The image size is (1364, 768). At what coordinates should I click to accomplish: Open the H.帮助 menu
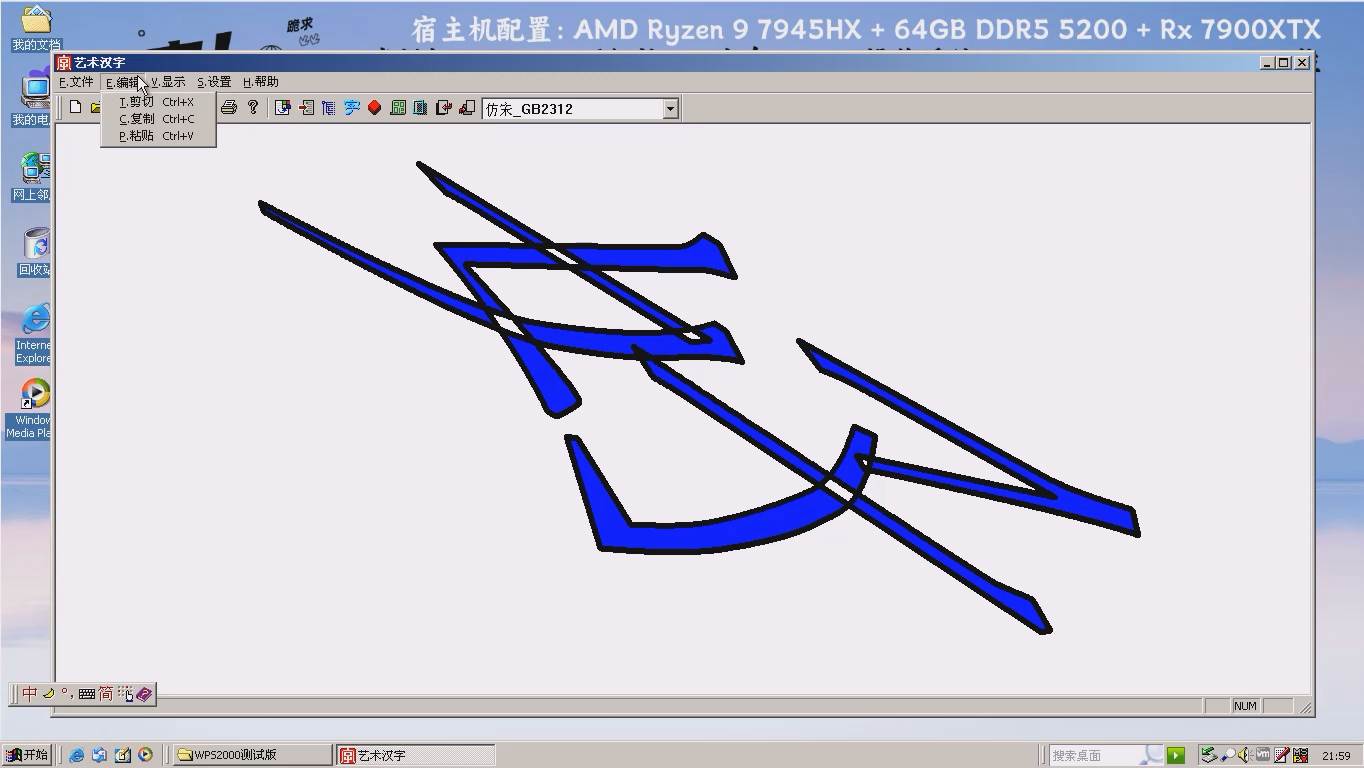(261, 82)
